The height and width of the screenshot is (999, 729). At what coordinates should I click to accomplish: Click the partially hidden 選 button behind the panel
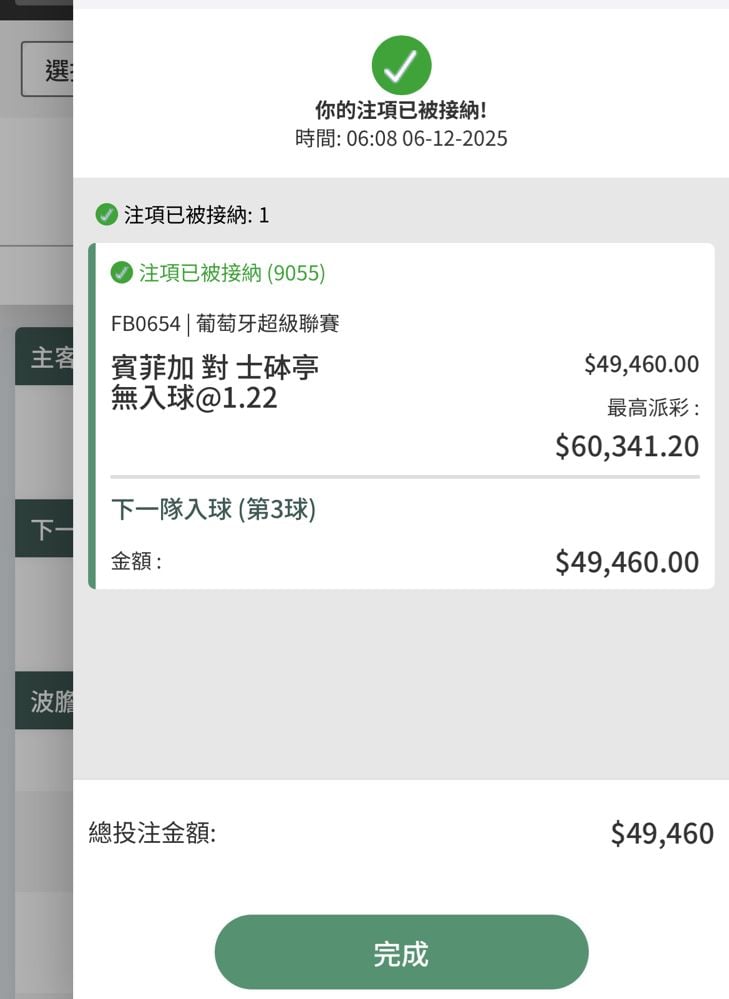click(48, 70)
